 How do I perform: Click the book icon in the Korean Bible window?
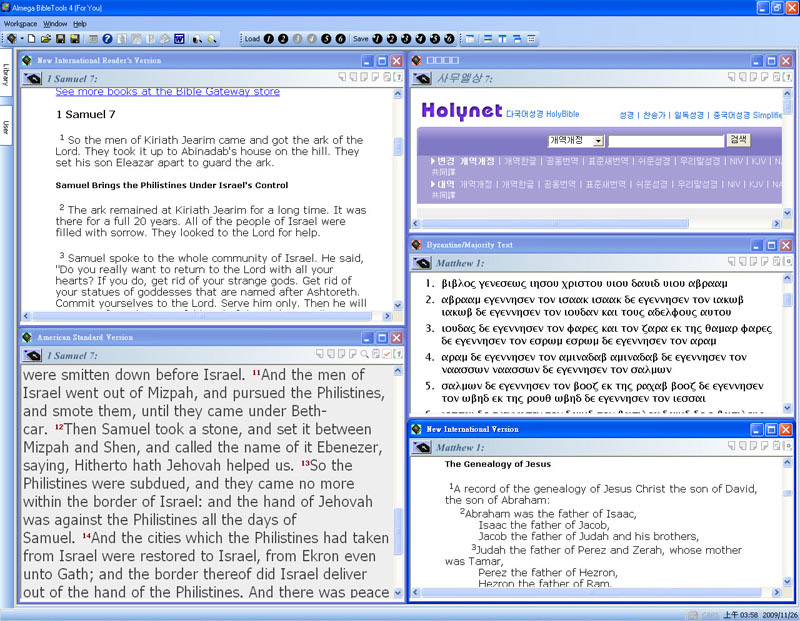(422, 79)
